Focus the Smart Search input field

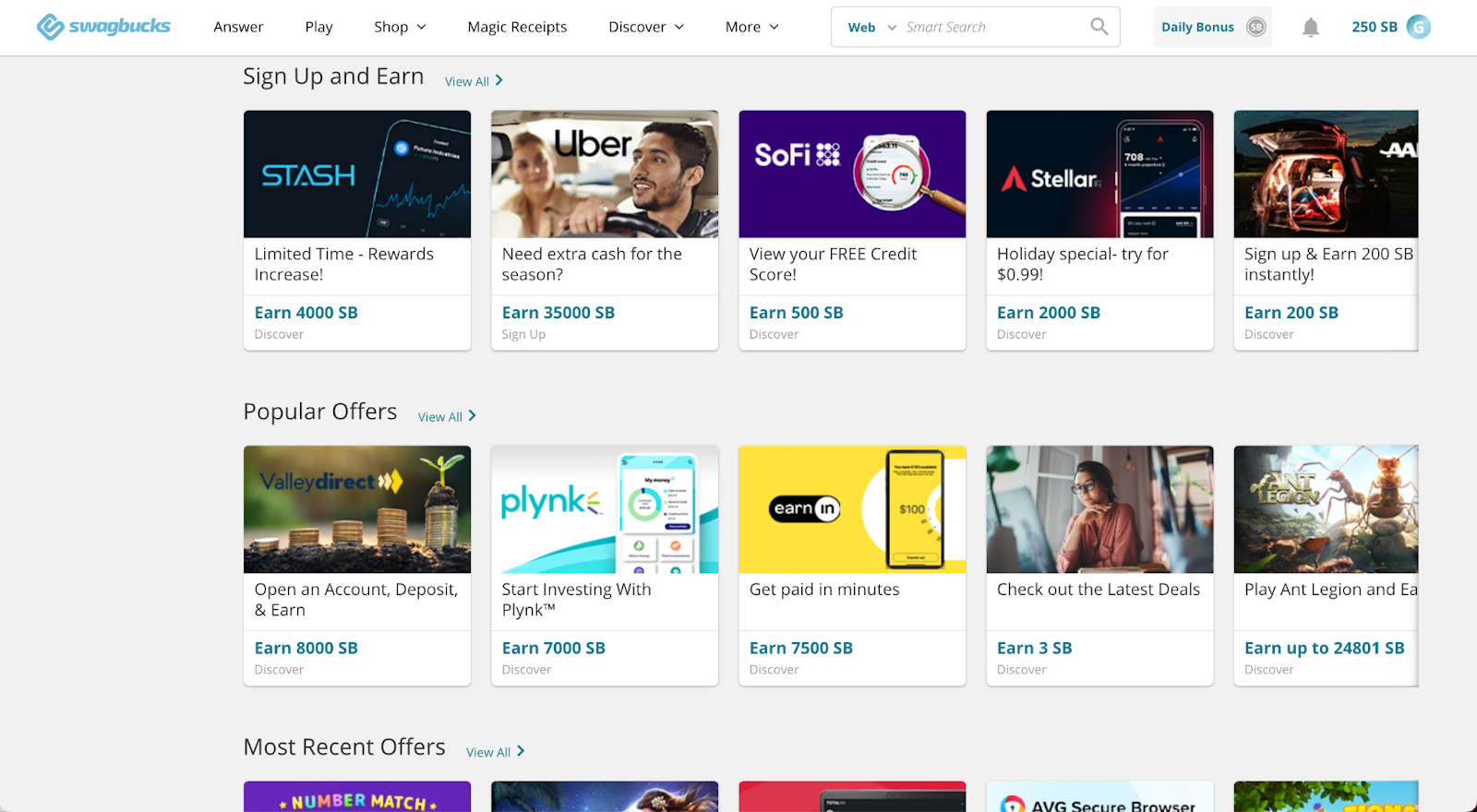click(x=993, y=27)
